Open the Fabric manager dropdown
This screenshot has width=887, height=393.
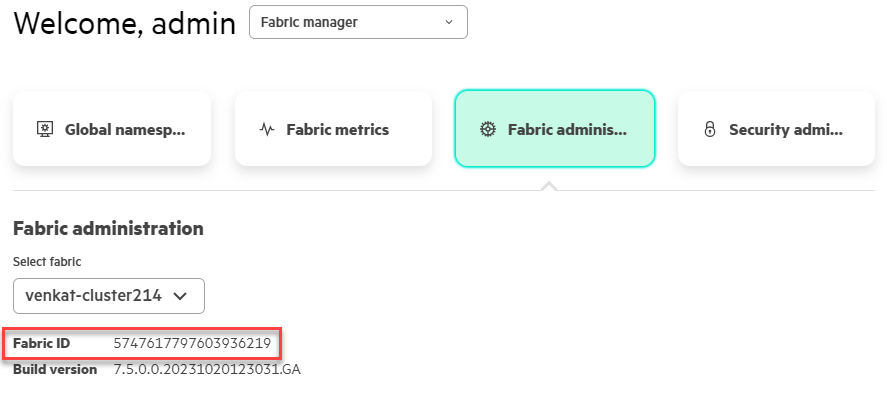(358, 22)
